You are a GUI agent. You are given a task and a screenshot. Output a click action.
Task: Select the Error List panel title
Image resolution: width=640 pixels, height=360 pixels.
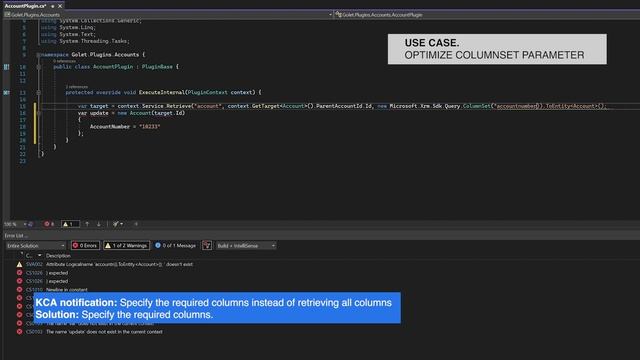coord(16,236)
